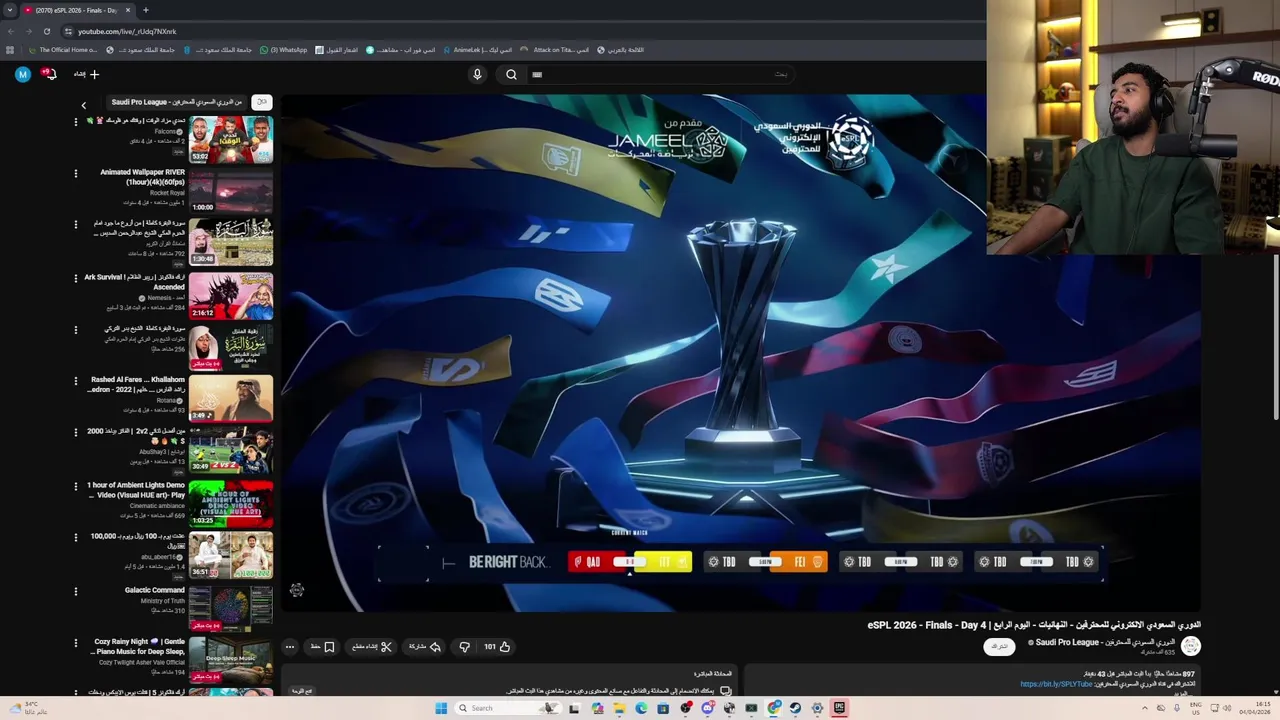Open File Explorer from taskbar
Screen dimensions: 1280x720
click(x=619, y=708)
